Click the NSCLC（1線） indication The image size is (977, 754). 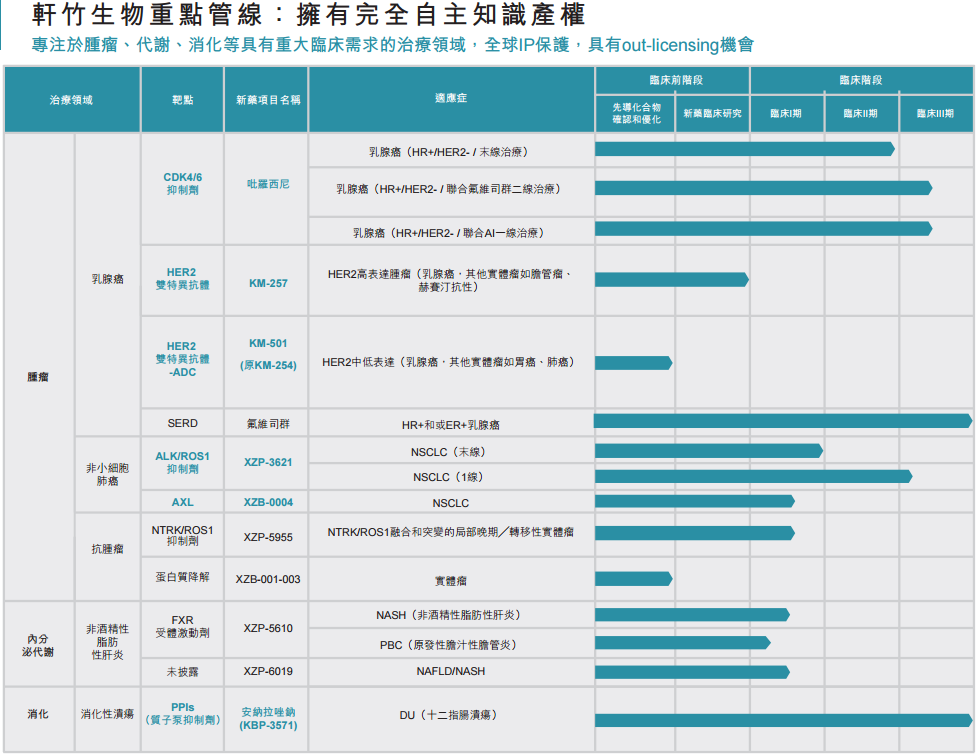tap(448, 477)
